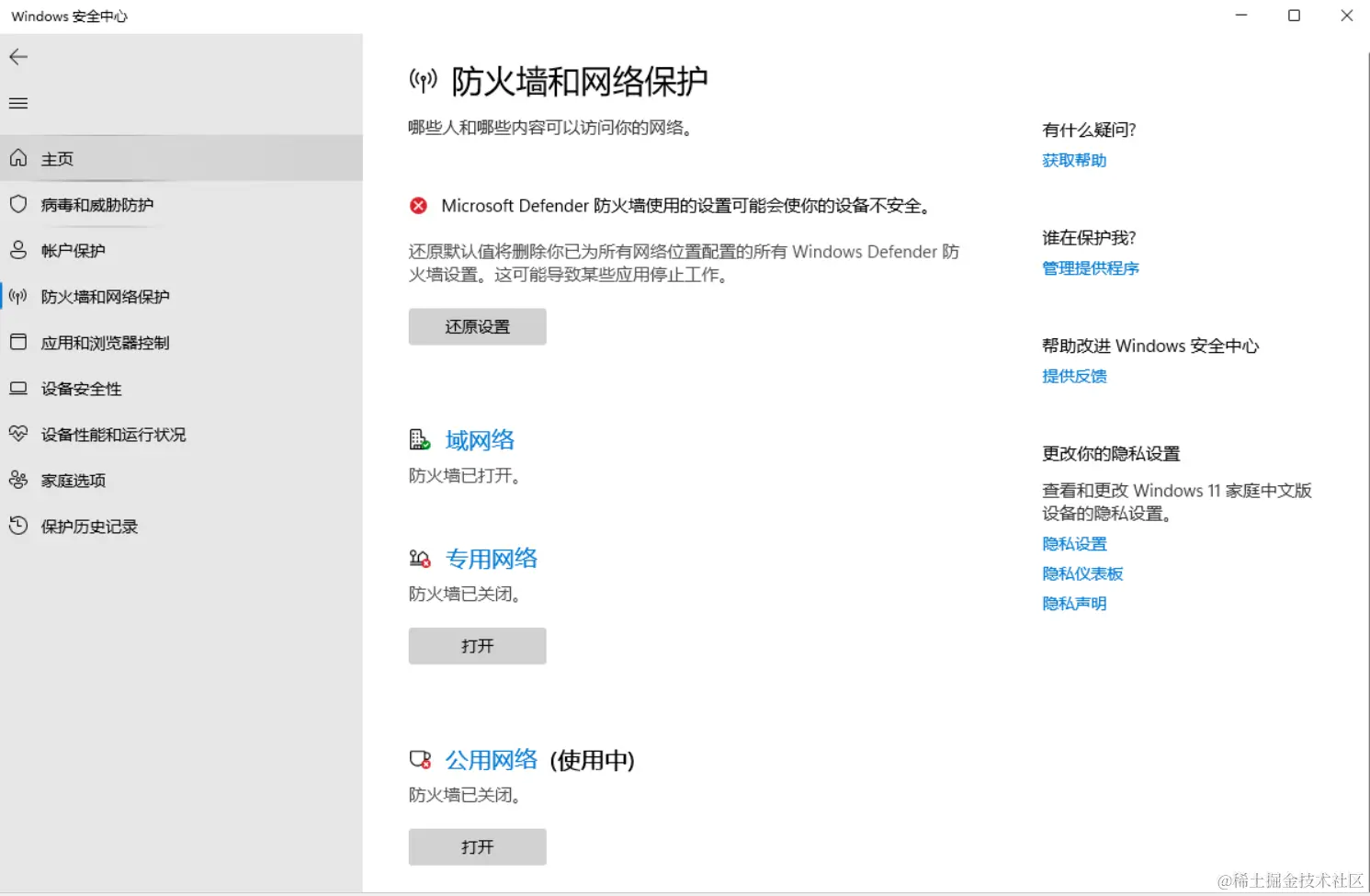This screenshot has width=1370, height=896.
Task: Click the 防火墙和网络保护 page title
Action: tap(580, 82)
